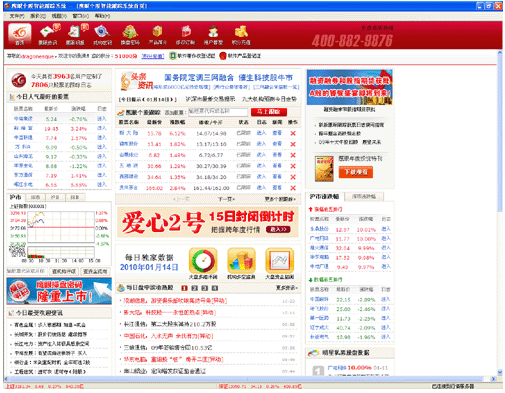Click the stock code input beside 添加股票

click(x=218, y=112)
